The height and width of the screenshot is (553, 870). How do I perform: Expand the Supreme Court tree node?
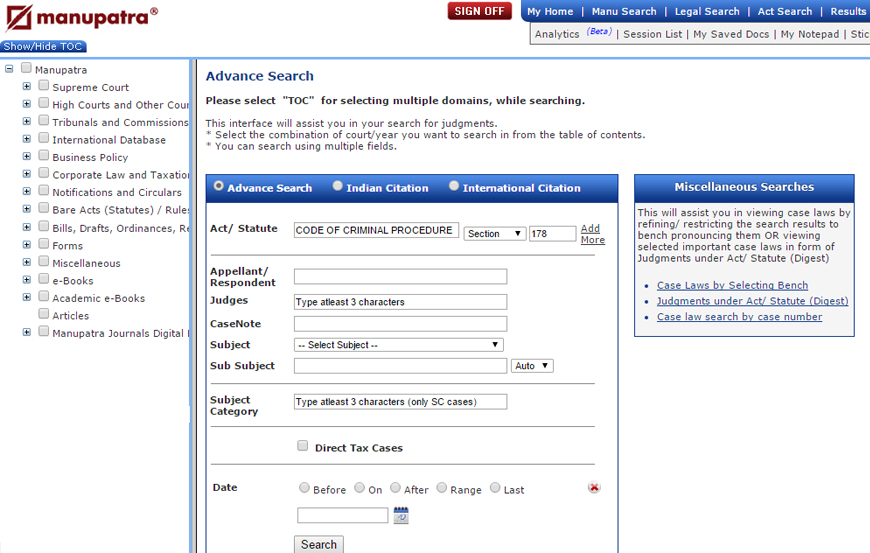(x=27, y=87)
